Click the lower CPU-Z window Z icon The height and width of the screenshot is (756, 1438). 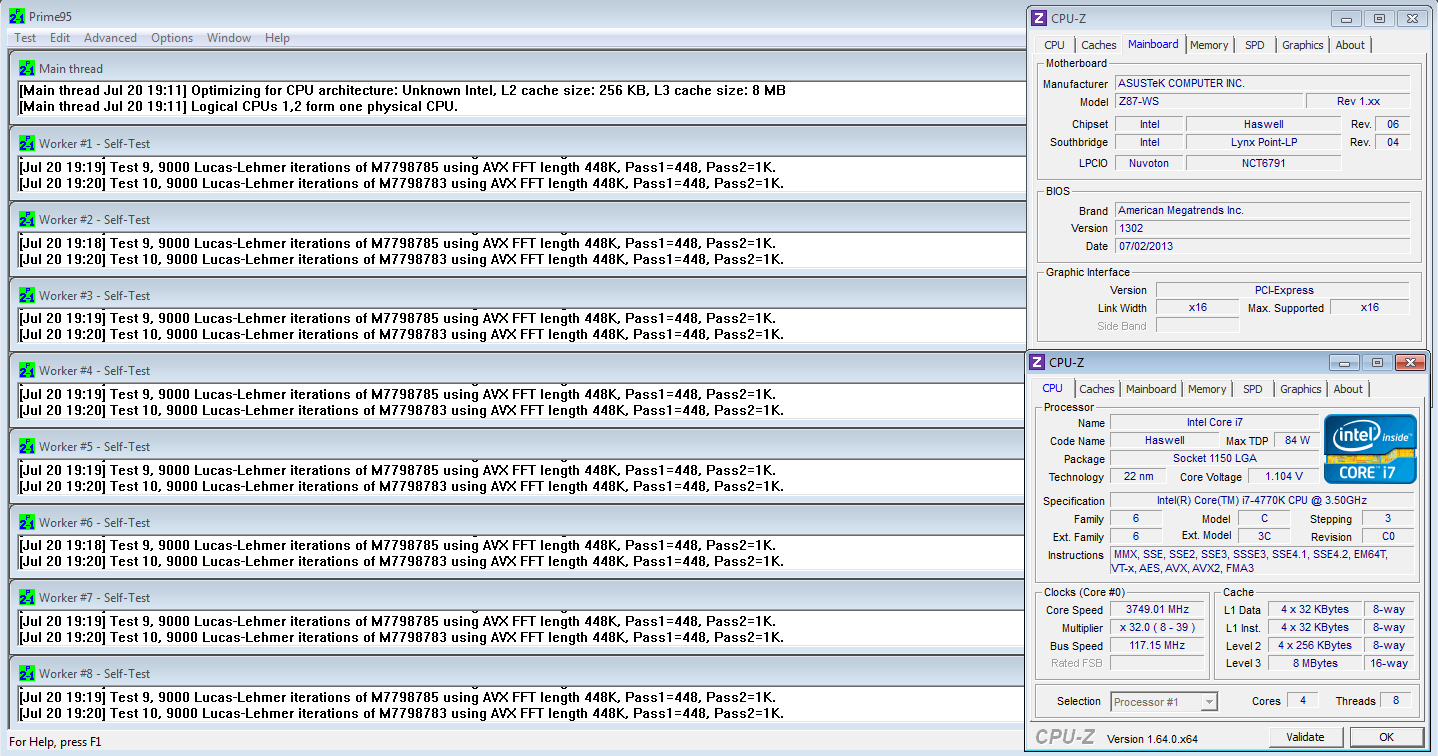point(1037,362)
